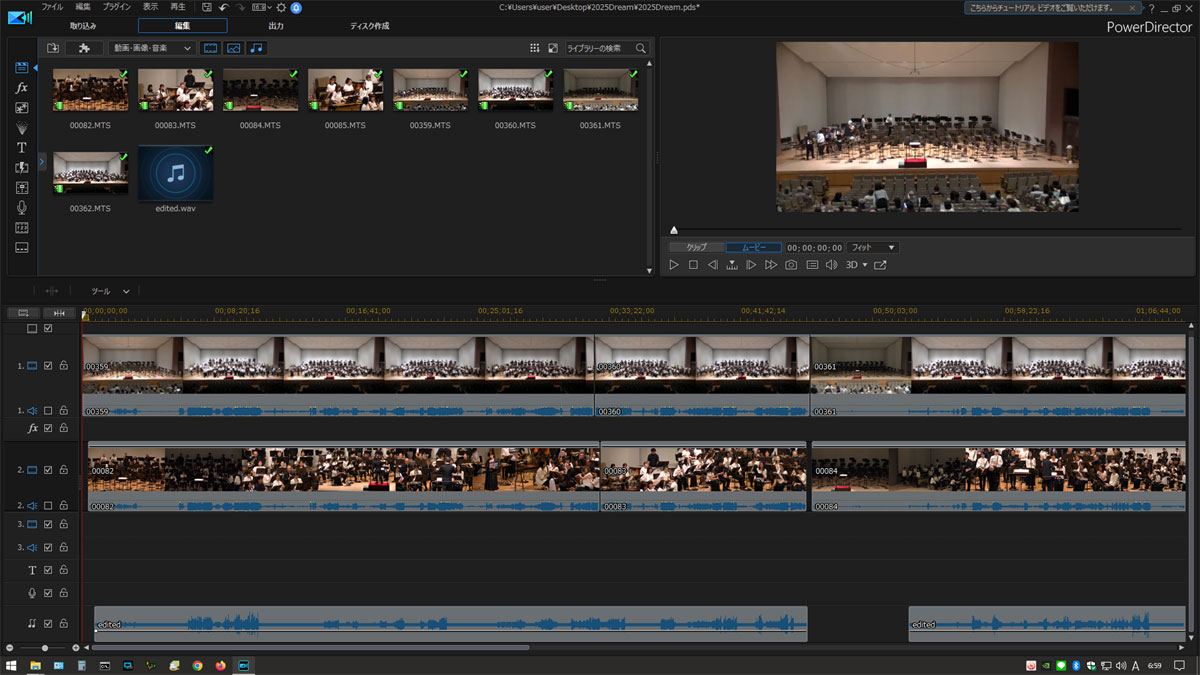Viewport: 1200px width, 675px height.
Task: Click the snapshot camera icon under preview
Action: pyautogui.click(x=791, y=265)
